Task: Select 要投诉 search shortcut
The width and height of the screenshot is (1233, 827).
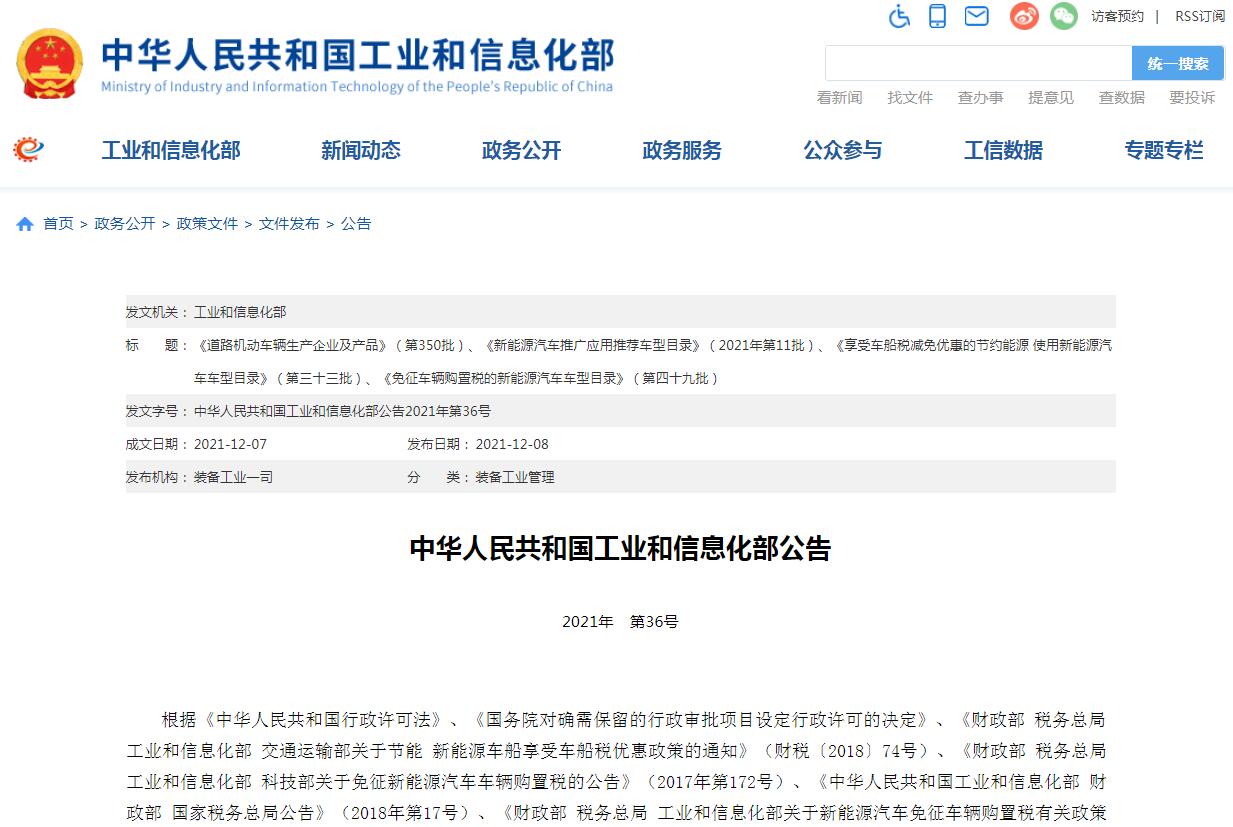Action: click(1192, 97)
